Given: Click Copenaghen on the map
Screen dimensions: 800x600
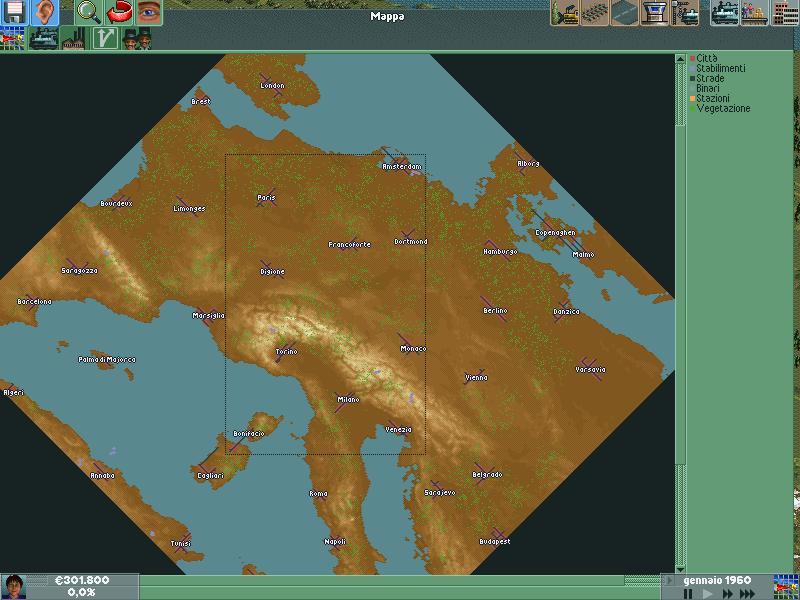Looking at the screenshot, I should click(555, 233).
